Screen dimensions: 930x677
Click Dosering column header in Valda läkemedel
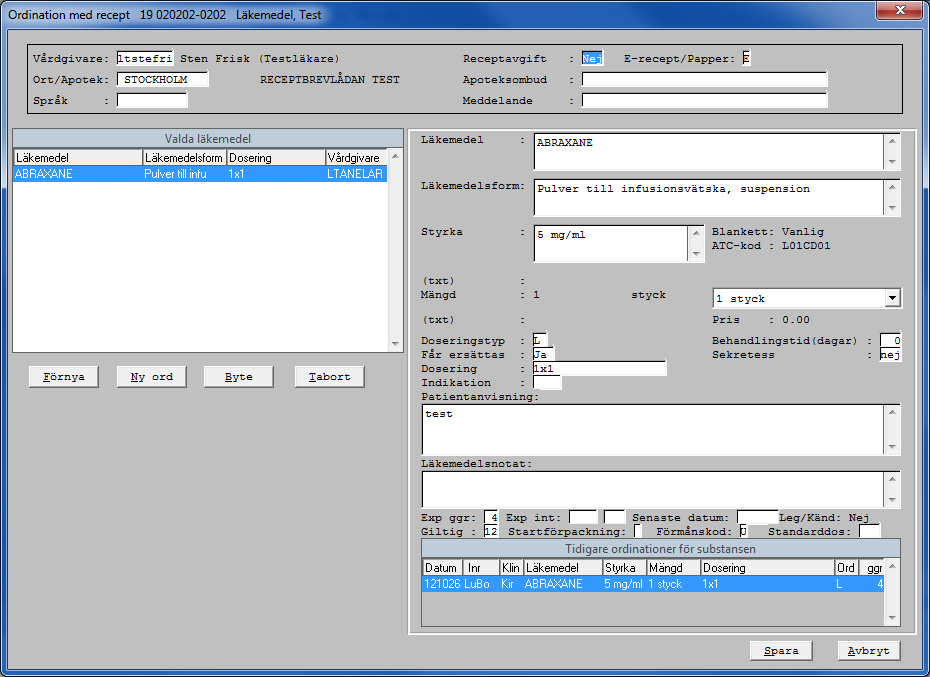tap(276, 158)
